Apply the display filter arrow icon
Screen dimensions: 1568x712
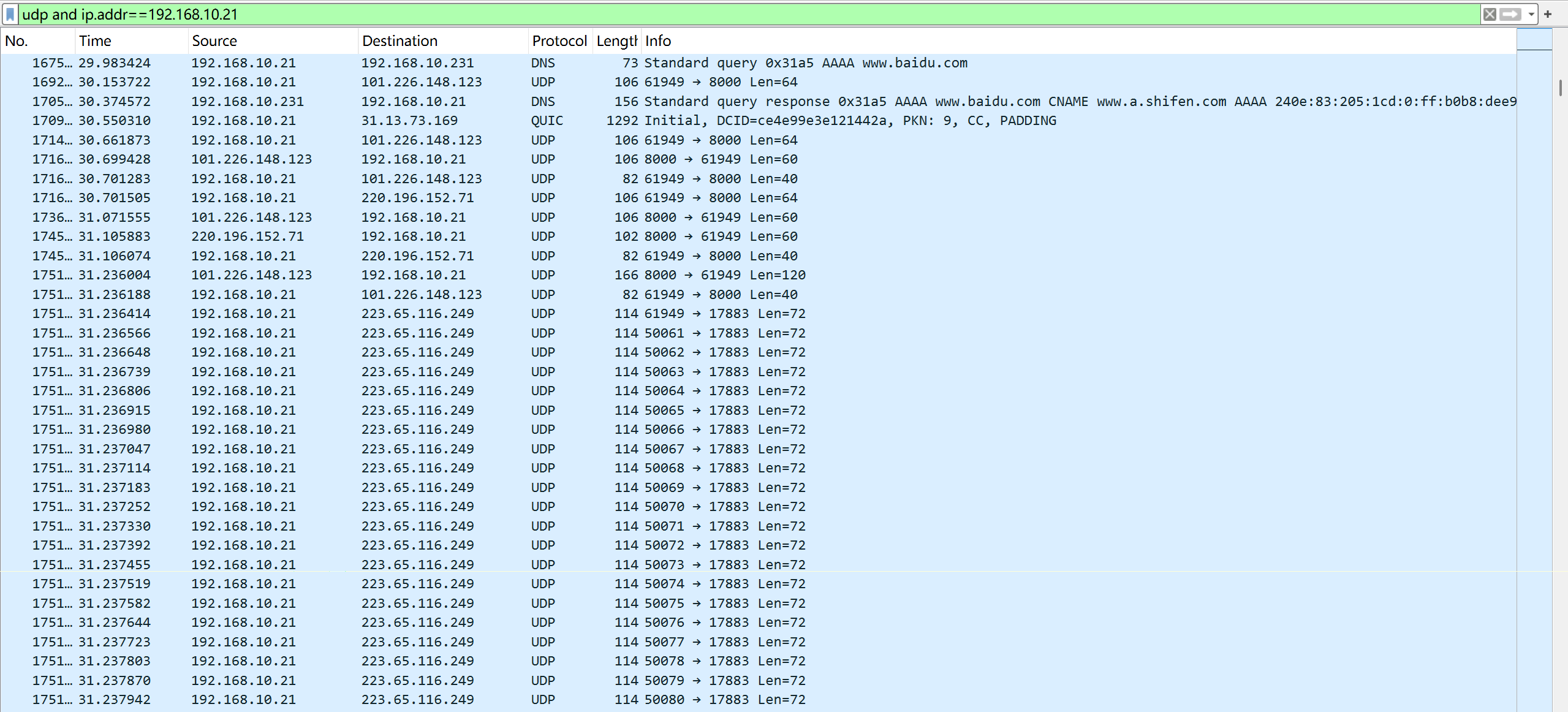pyautogui.click(x=1510, y=14)
